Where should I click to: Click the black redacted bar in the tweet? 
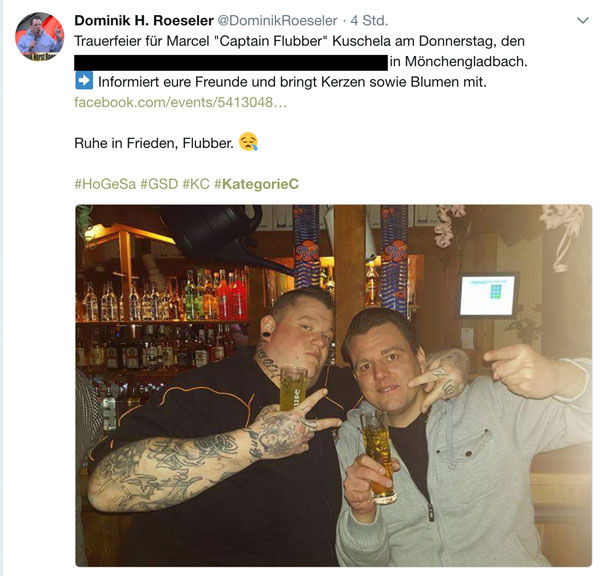pyautogui.click(x=231, y=62)
